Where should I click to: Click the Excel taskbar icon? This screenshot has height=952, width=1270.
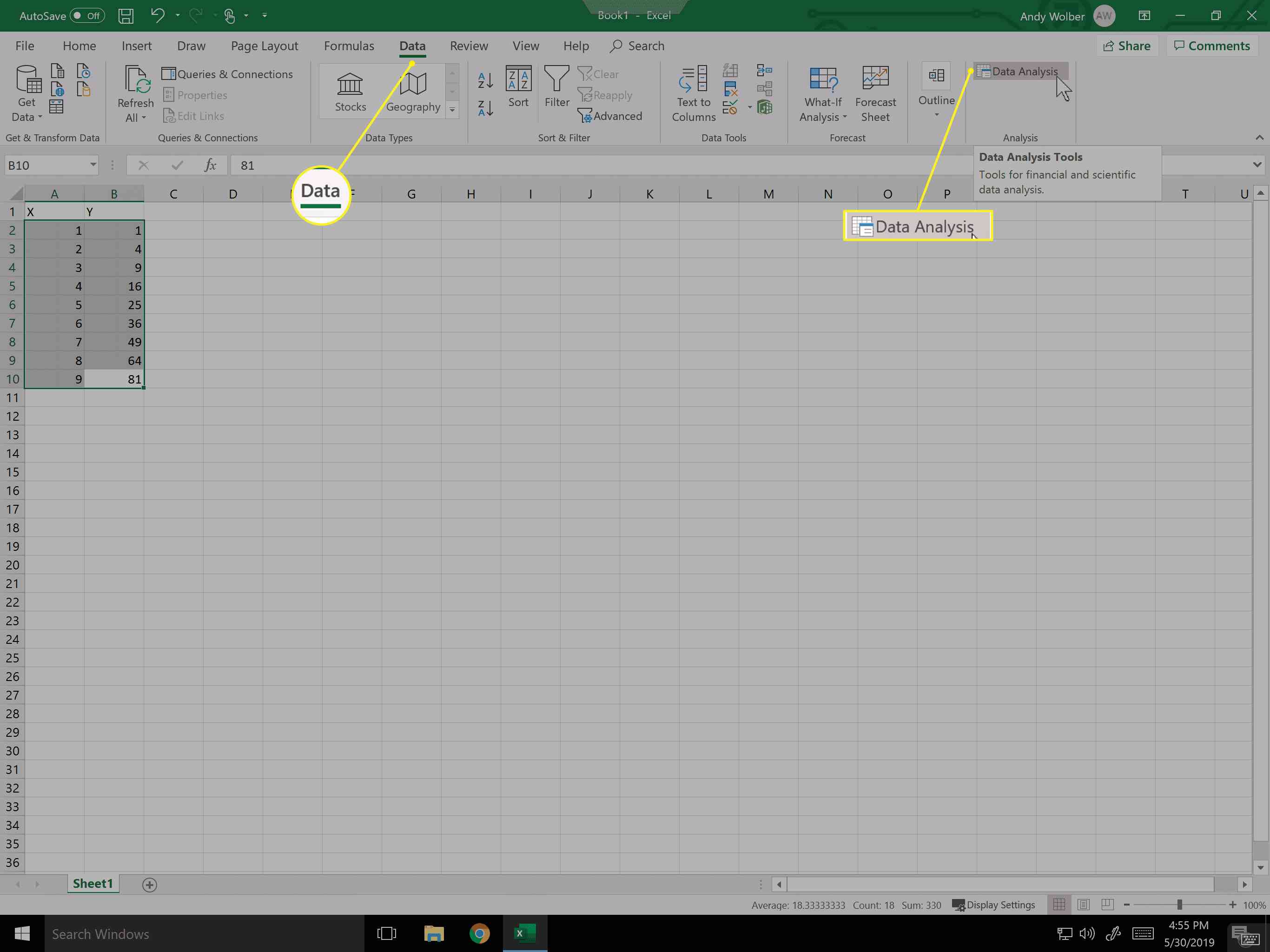click(521, 933)
